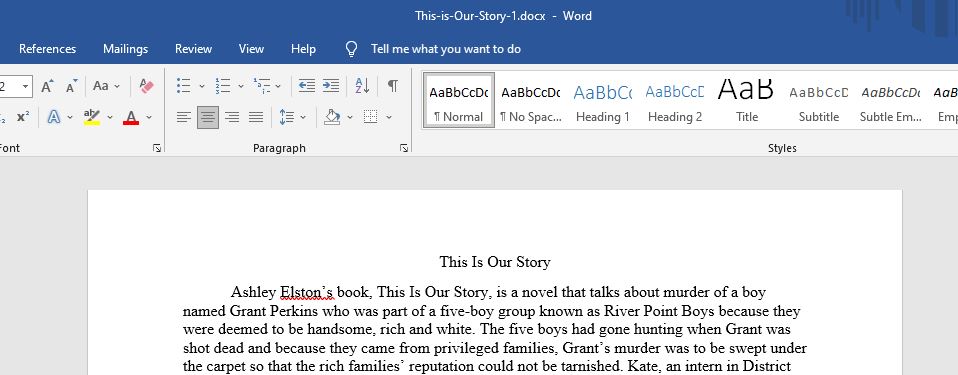Screen dimensions: 958x375
Task: Apply Subtitle style
Action: 819,101
